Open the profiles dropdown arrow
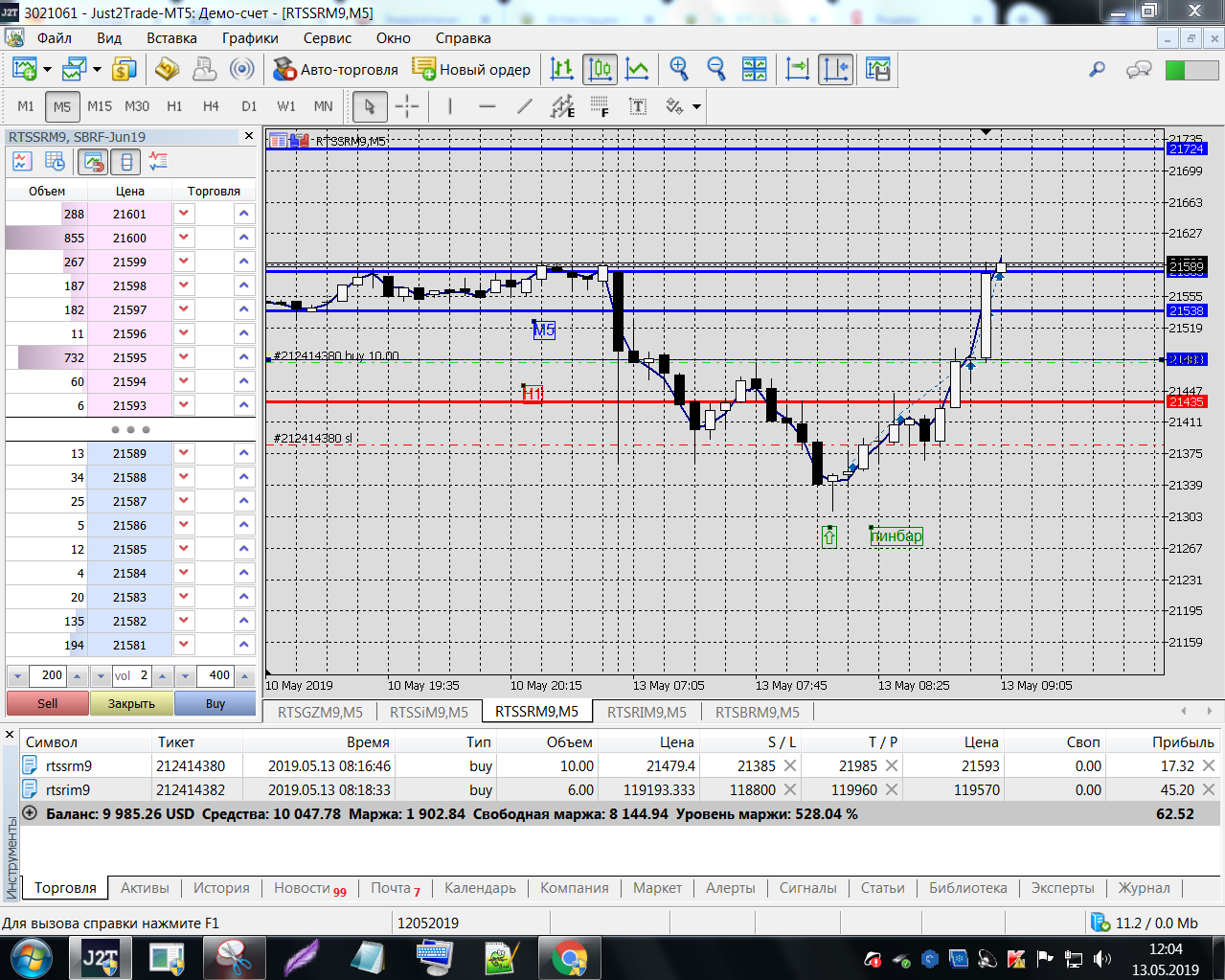 point(97,69)
